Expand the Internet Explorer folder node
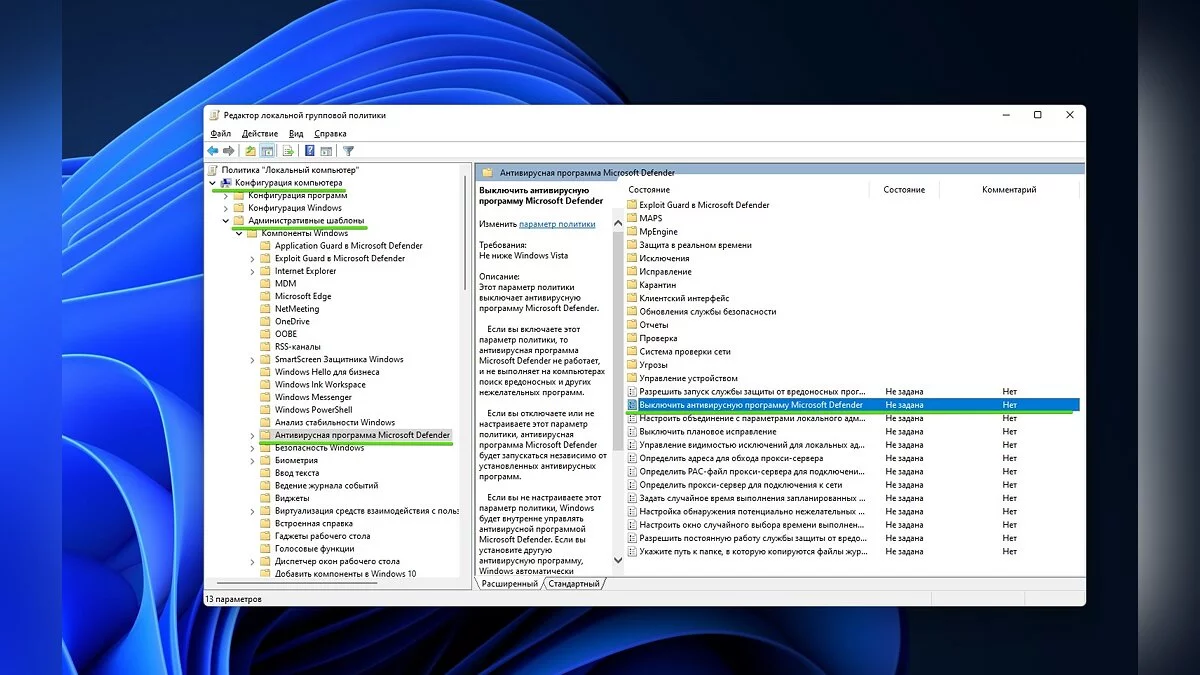The height and width of the screenshot is (675, 1200). click(252, 271)
